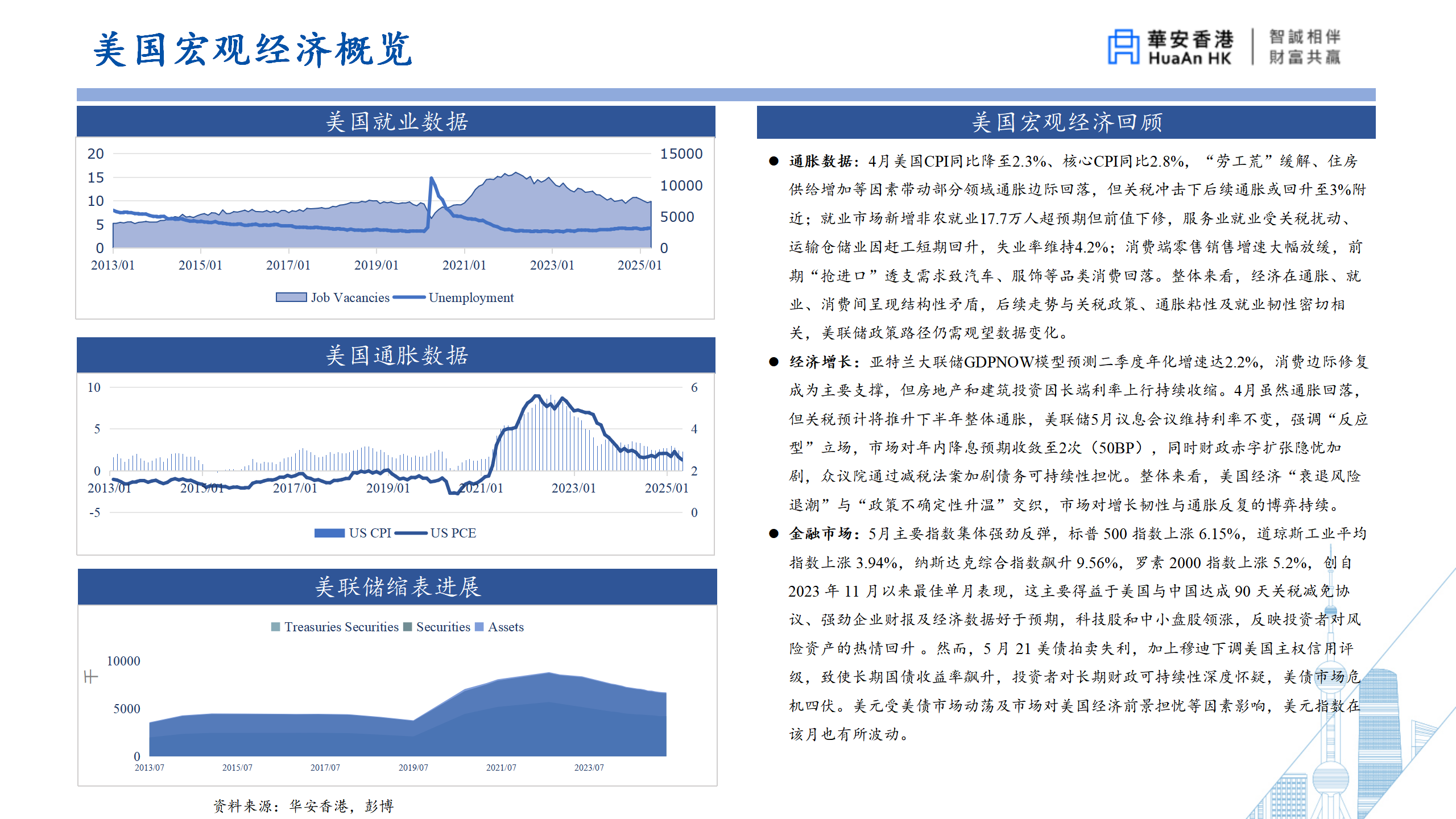The height and width of the screenshot is (819, 1456).
Task: Select the 美国宏观经济回顾 panel header
Action: pyautogui.click(x=1066, y=122)
